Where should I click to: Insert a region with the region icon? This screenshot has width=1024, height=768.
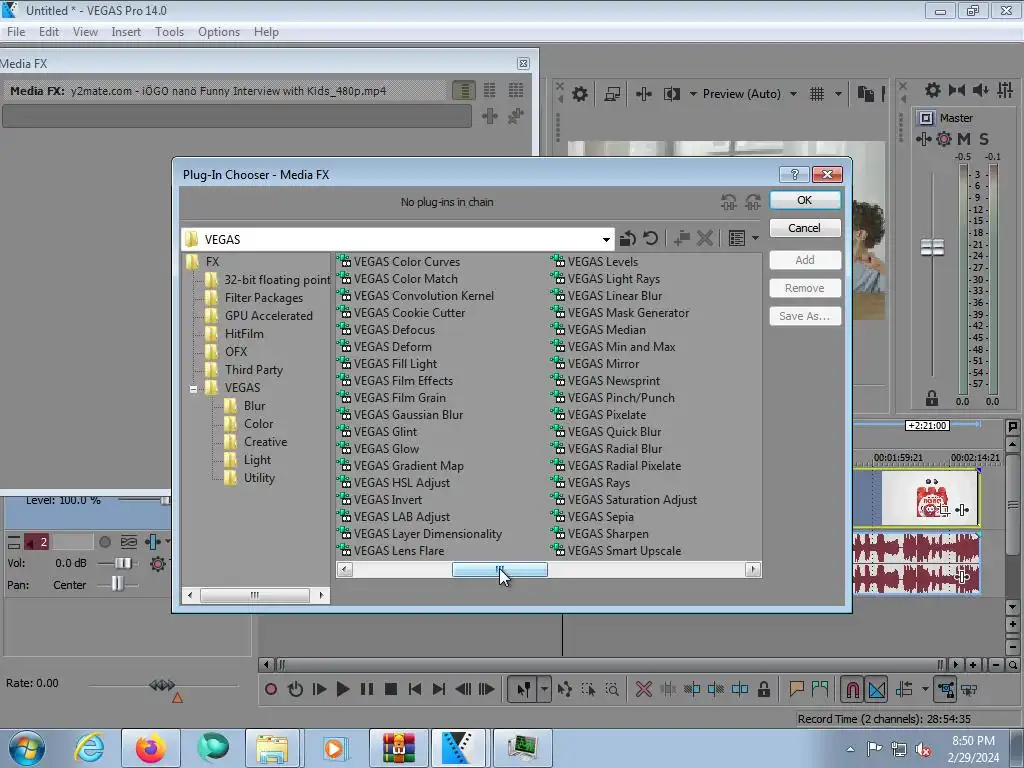[x=820, y=689]
